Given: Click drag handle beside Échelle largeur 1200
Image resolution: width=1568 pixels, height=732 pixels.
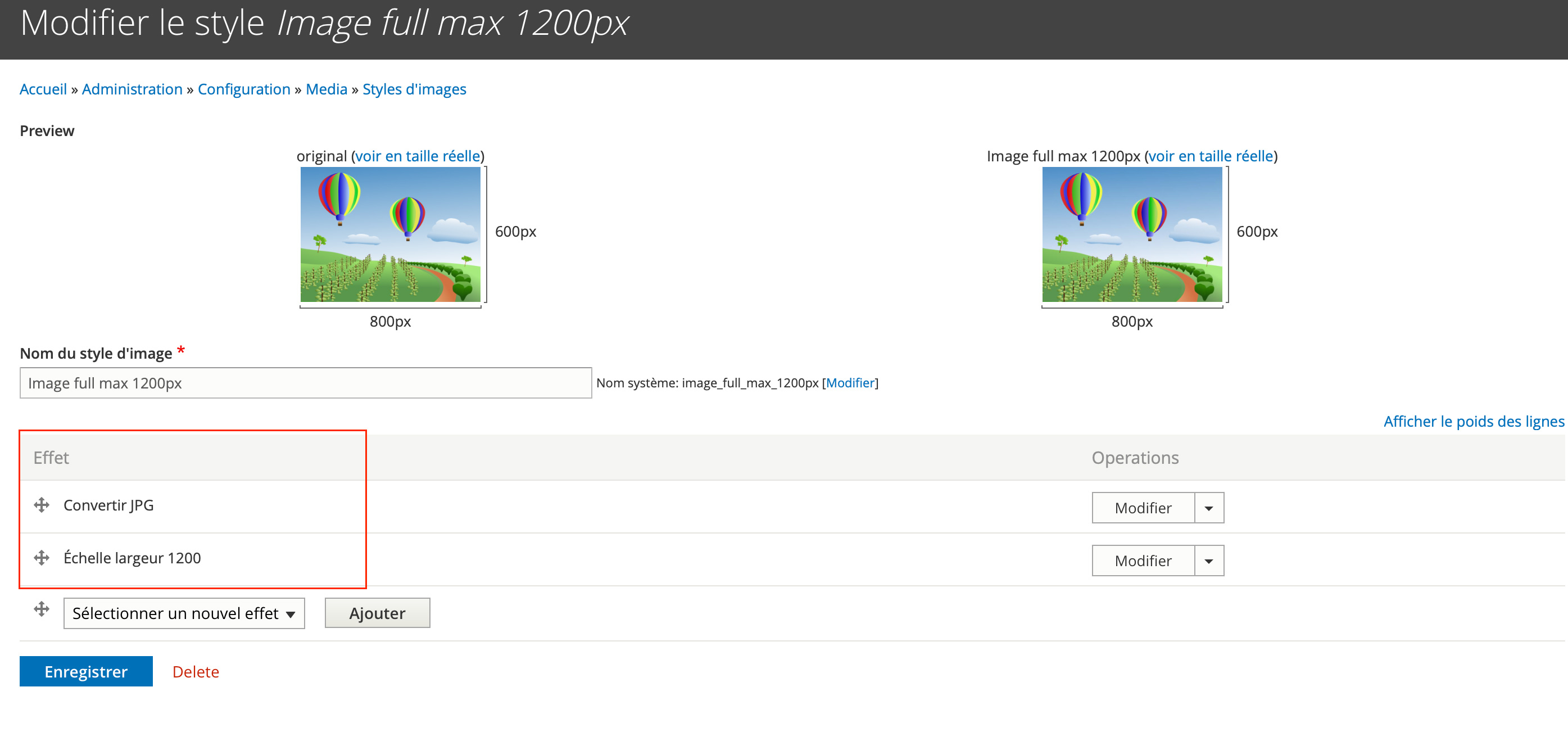Looking at the screenshot, I should pyautogui.click(x=42, y=558).
